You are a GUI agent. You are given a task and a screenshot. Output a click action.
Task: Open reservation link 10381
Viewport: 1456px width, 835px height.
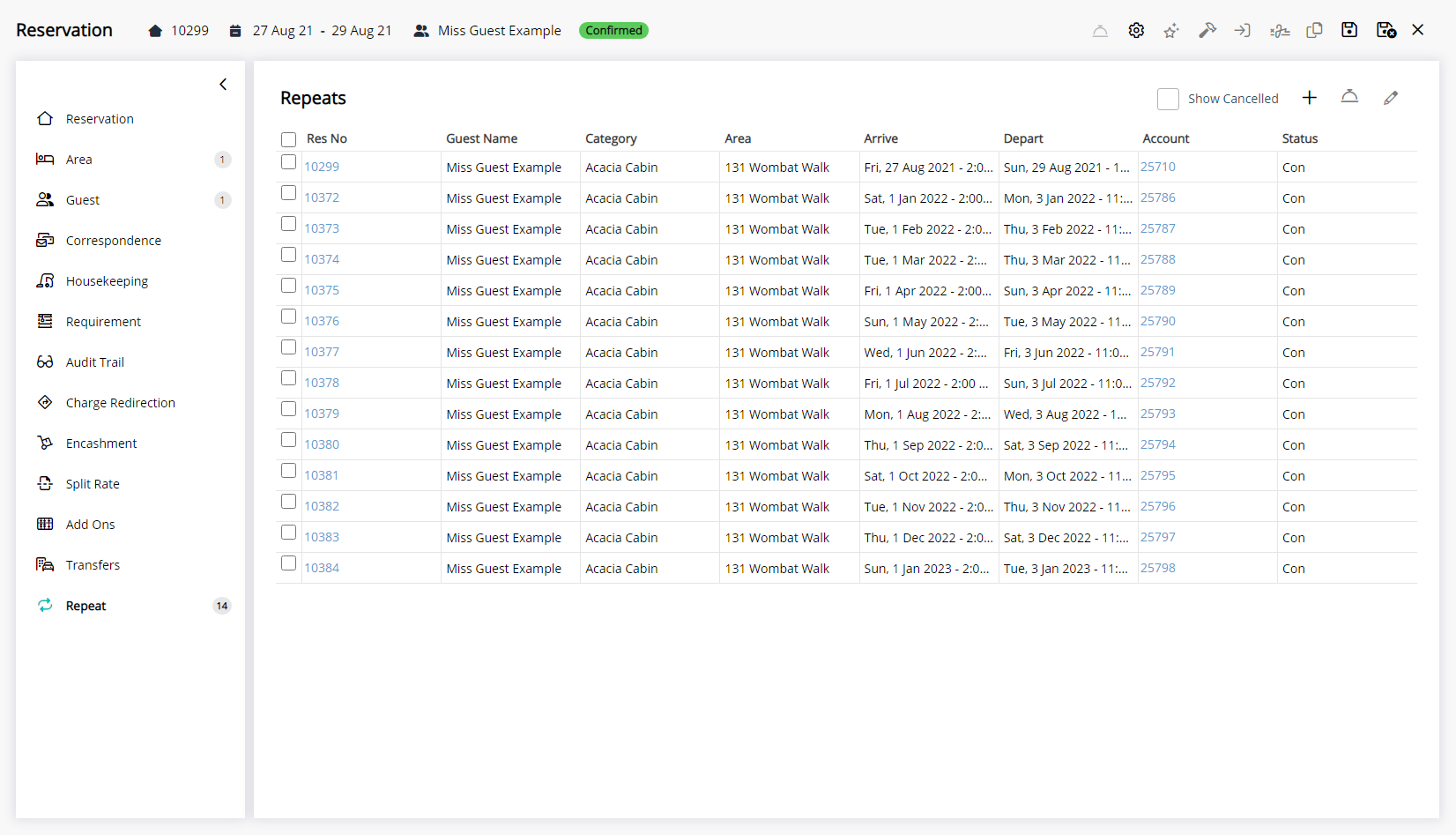(322, 475)
